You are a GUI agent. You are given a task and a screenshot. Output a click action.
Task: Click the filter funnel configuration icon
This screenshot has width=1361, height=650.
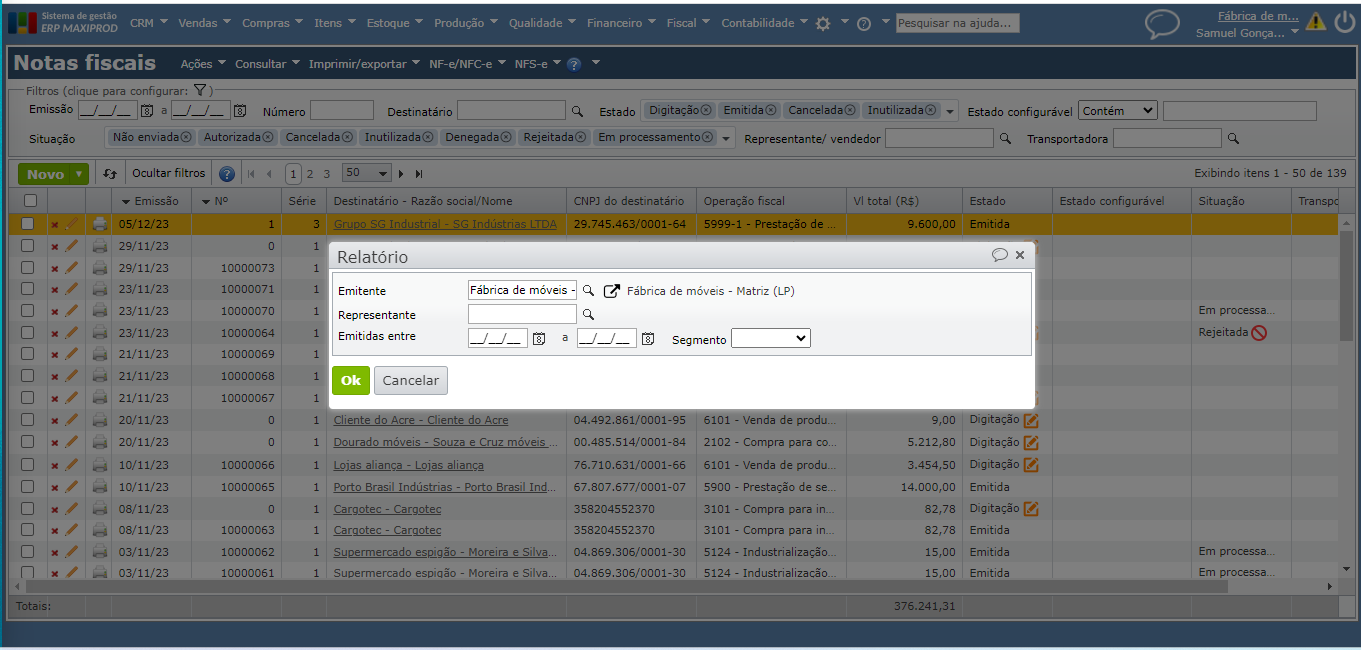200,90
